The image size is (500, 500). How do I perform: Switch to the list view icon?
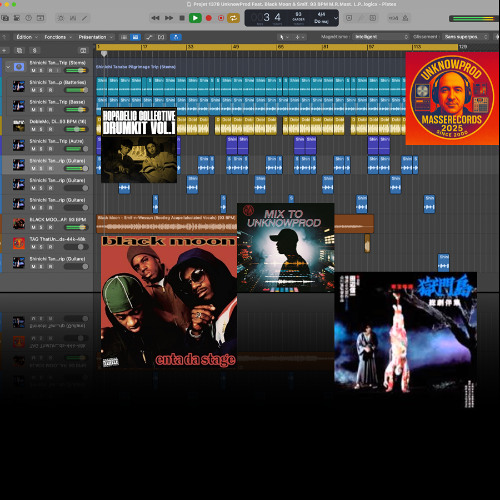pyautogui.click(x=124, y=37)
